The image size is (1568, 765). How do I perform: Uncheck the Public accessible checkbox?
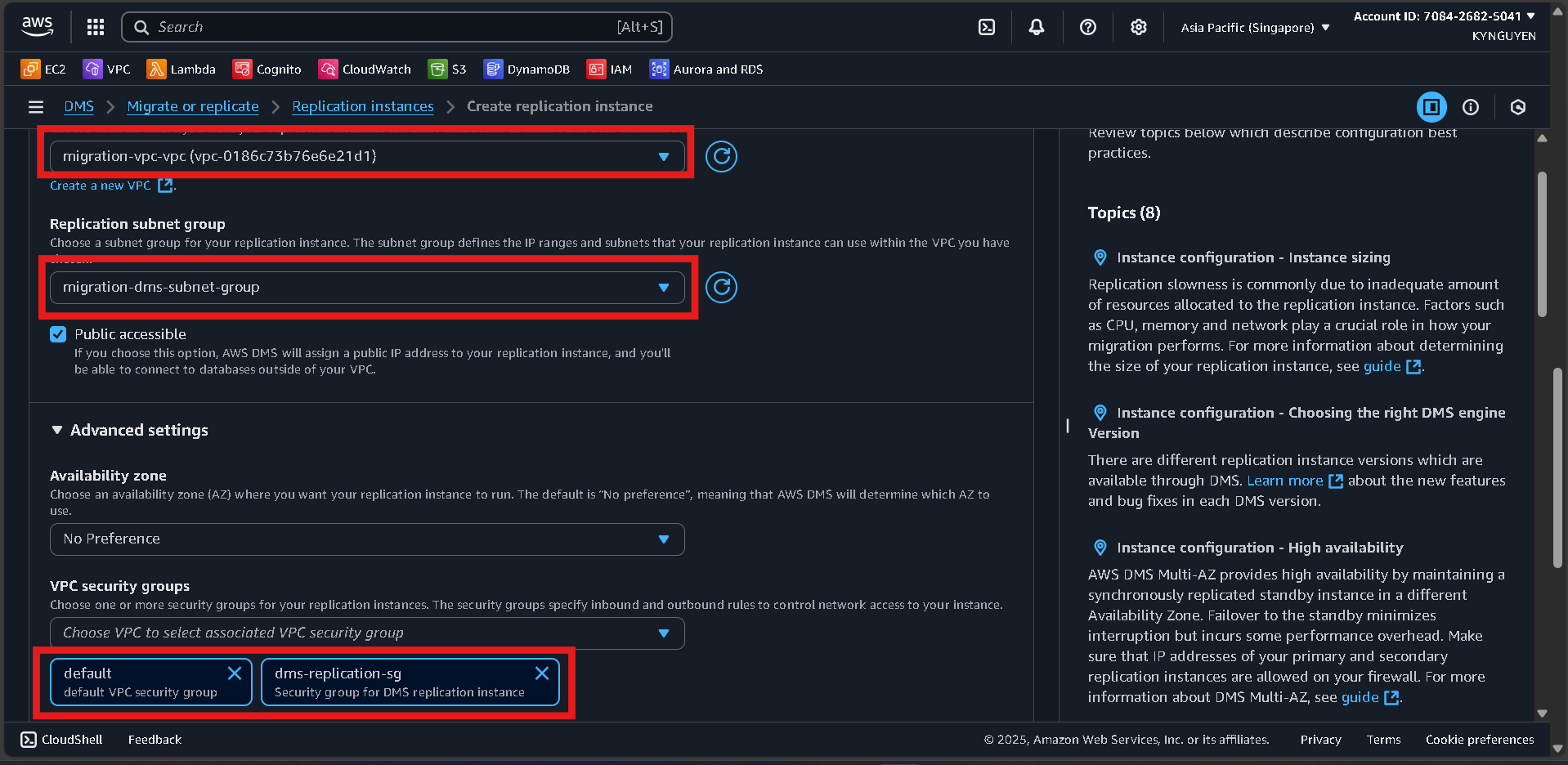pyautogui.click(x=58, y=333)
